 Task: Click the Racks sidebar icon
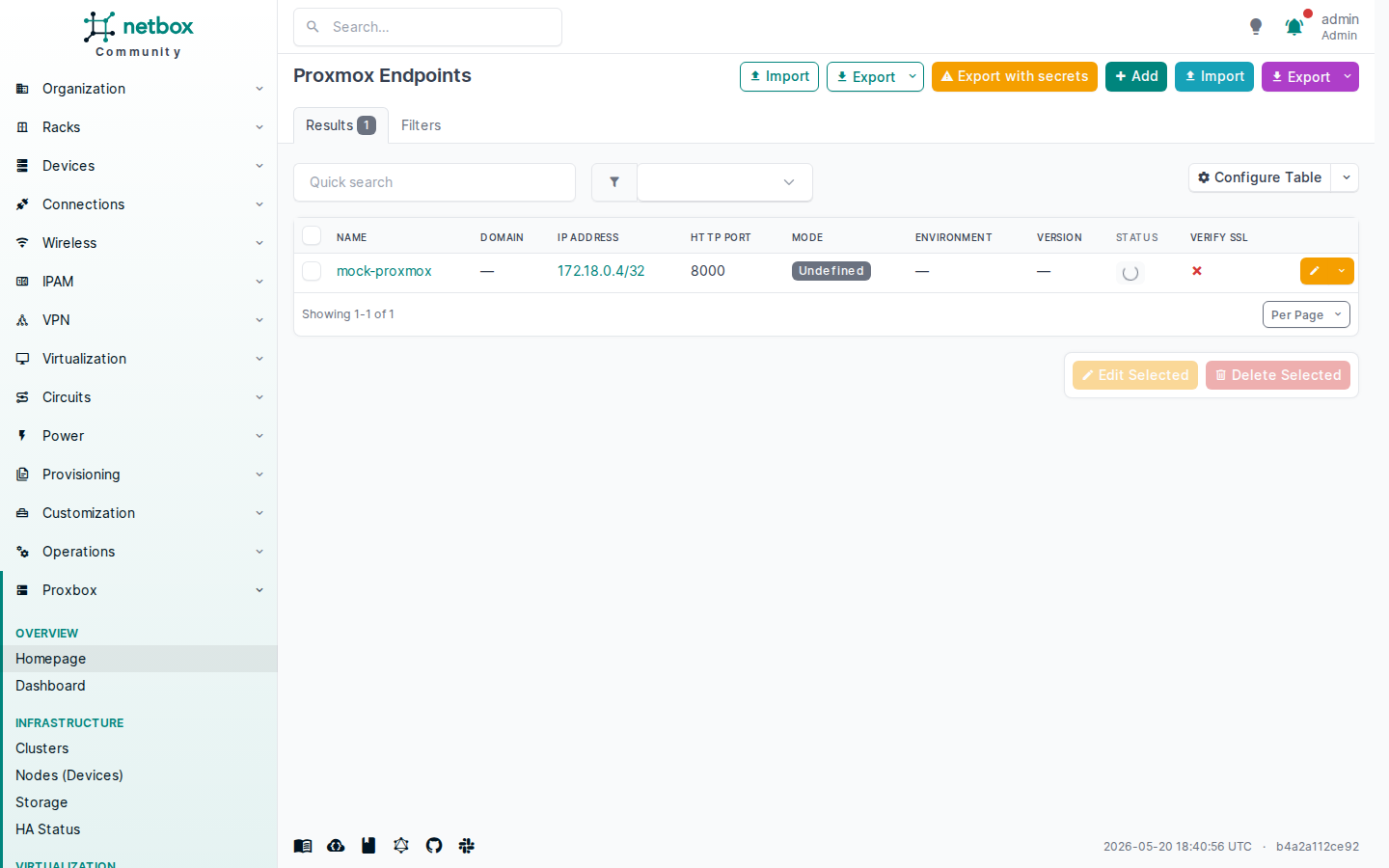(x=22, y=127)
